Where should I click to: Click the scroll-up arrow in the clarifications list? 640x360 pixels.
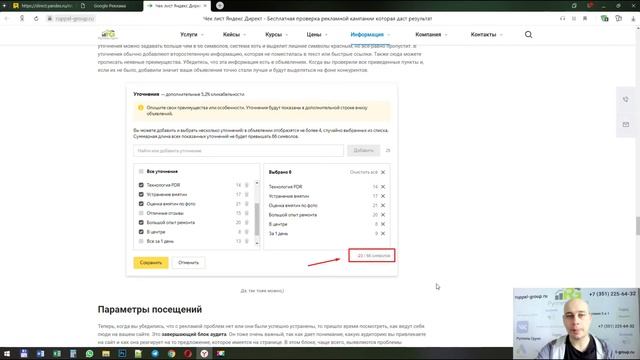pyautogui.click(x=257, y=183)
